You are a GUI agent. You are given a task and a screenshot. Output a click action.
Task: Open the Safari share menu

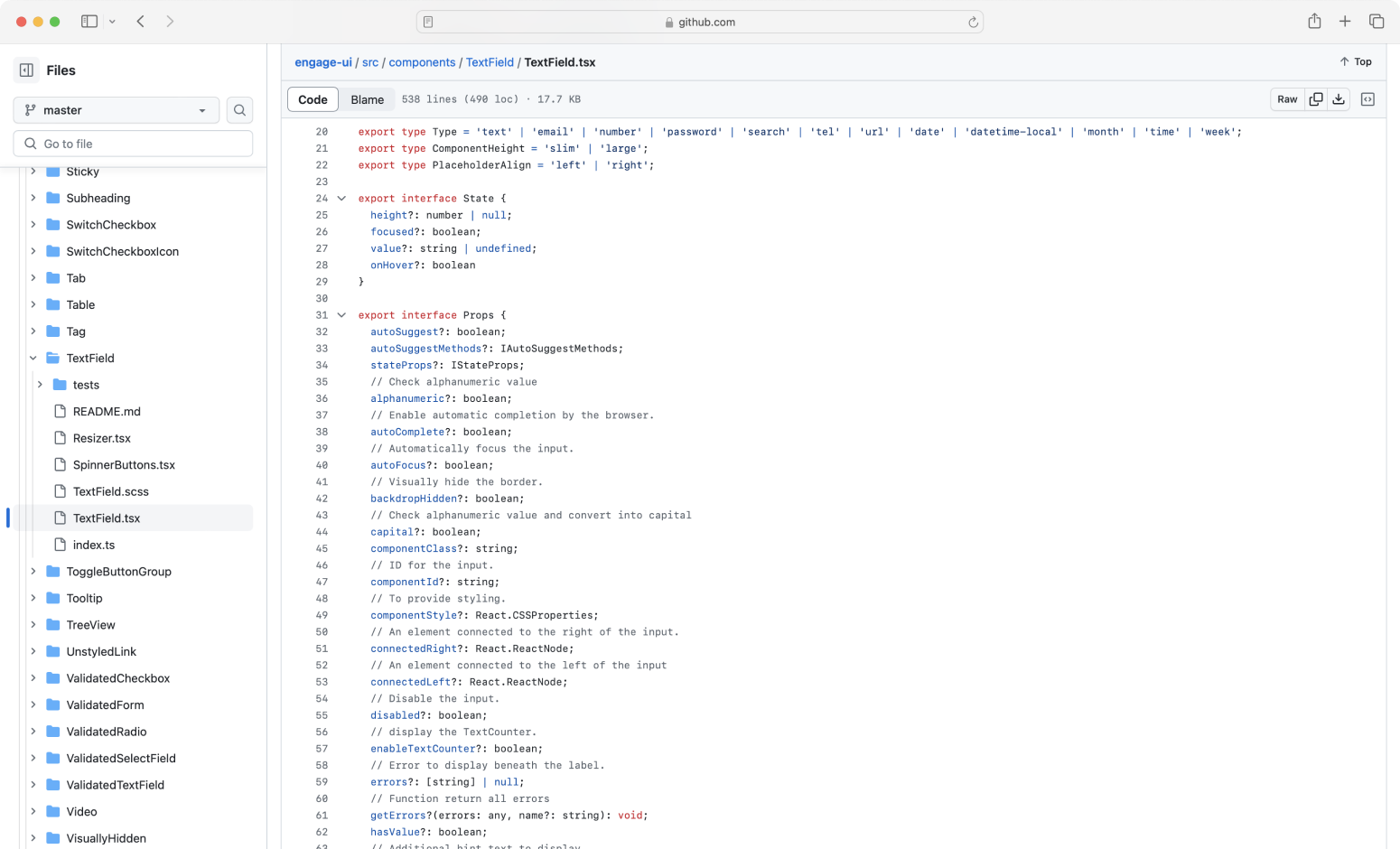click(x=1314, y=22)
